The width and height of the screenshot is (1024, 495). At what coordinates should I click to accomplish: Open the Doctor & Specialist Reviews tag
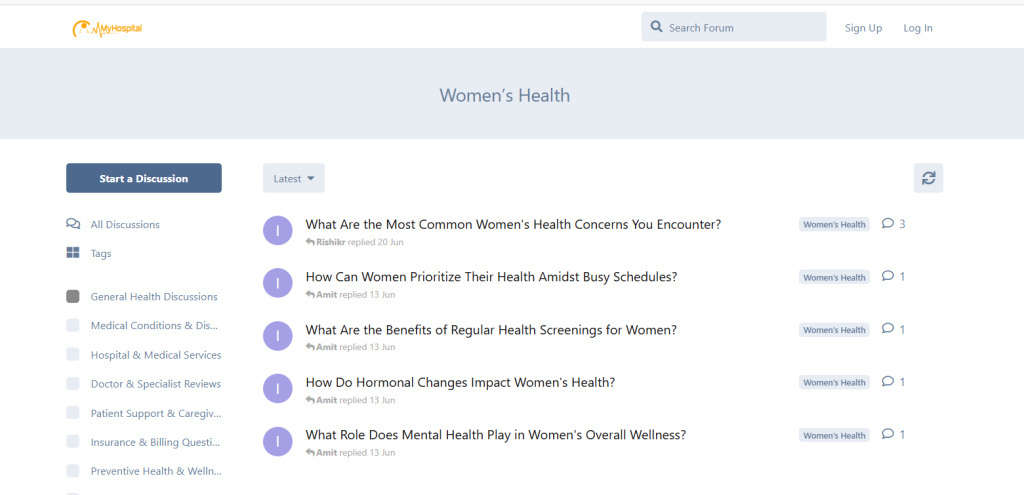coord(155,384)
